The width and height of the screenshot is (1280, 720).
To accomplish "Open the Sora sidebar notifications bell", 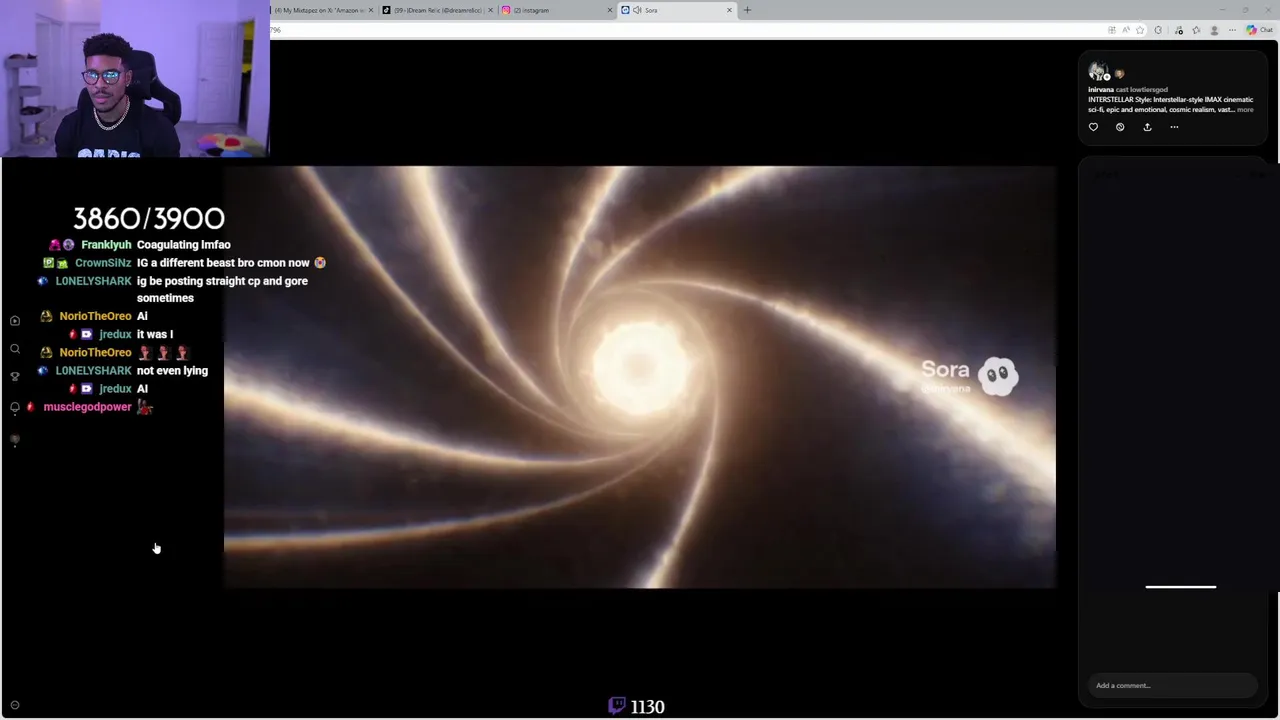I will click(15, 407).
